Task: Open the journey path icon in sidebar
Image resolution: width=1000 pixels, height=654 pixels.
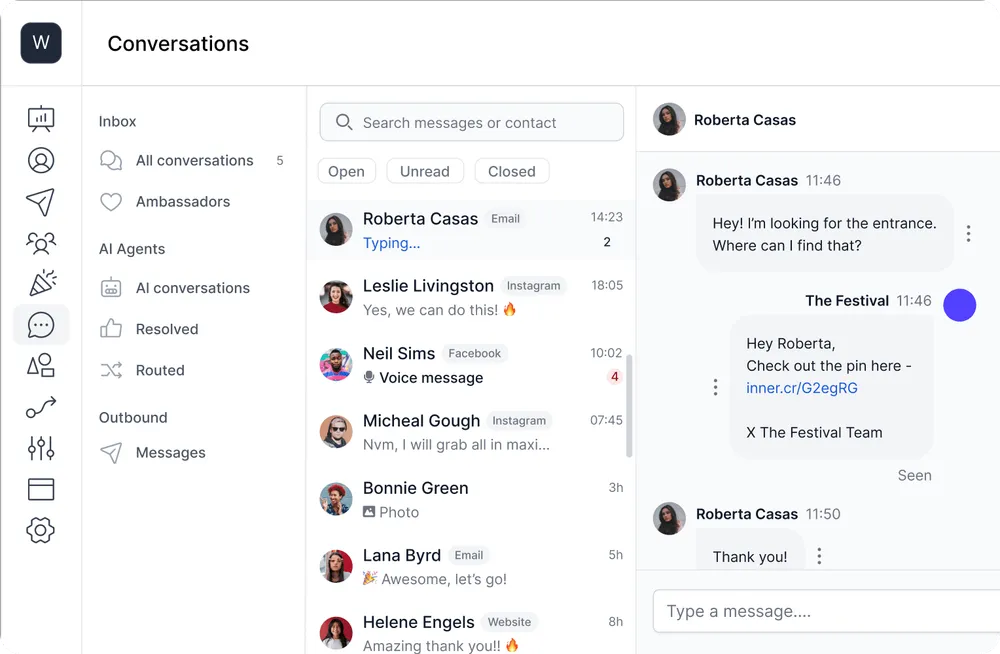Action: [41, 406]
